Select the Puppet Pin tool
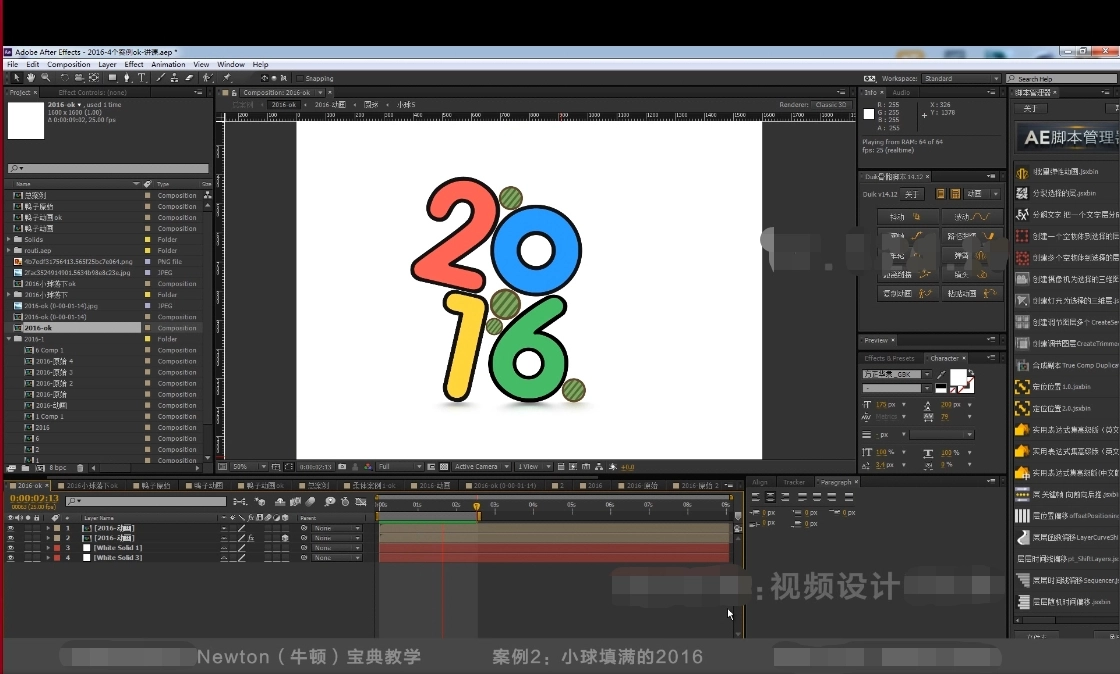 coord(225,78)
